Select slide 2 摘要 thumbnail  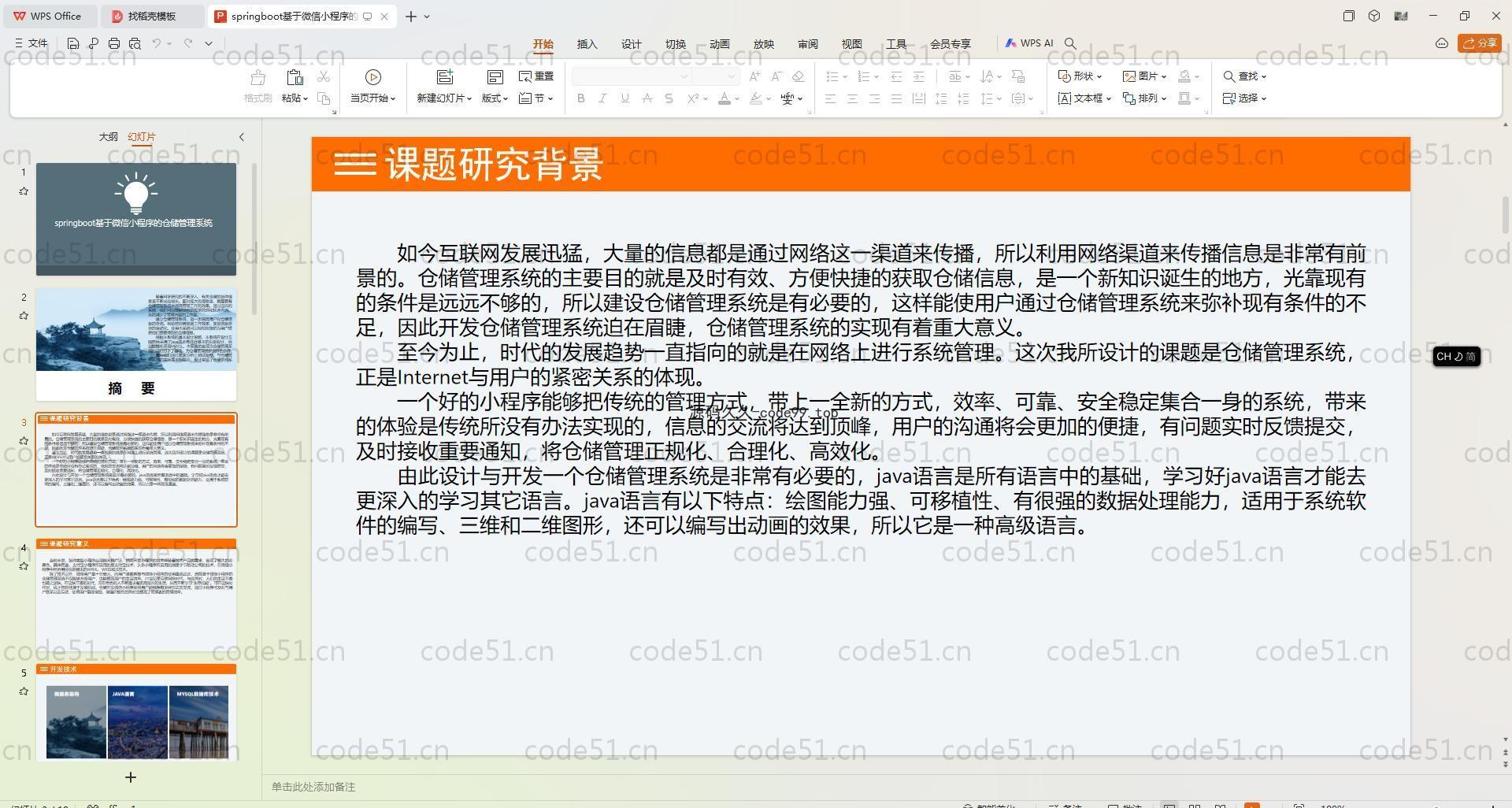coord(135,344)
